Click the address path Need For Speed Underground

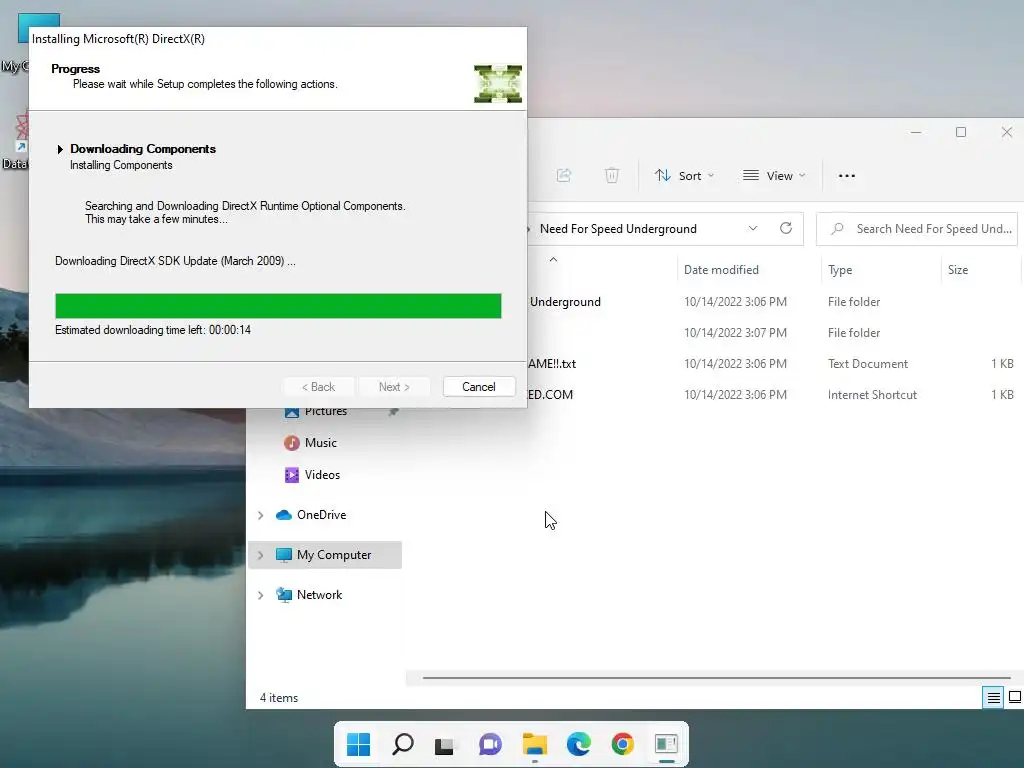point(618,229)
